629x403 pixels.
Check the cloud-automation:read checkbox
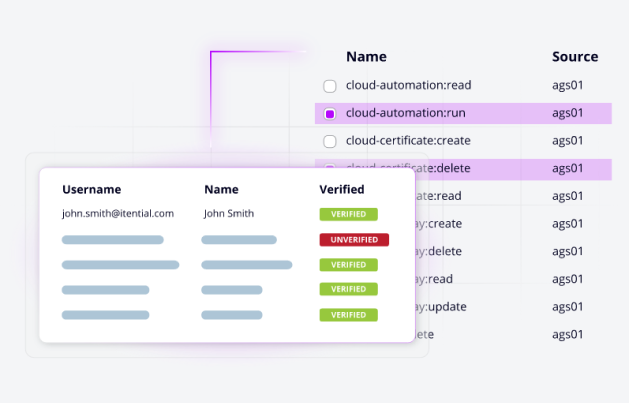pyautogui.click(x=330, y=86)
